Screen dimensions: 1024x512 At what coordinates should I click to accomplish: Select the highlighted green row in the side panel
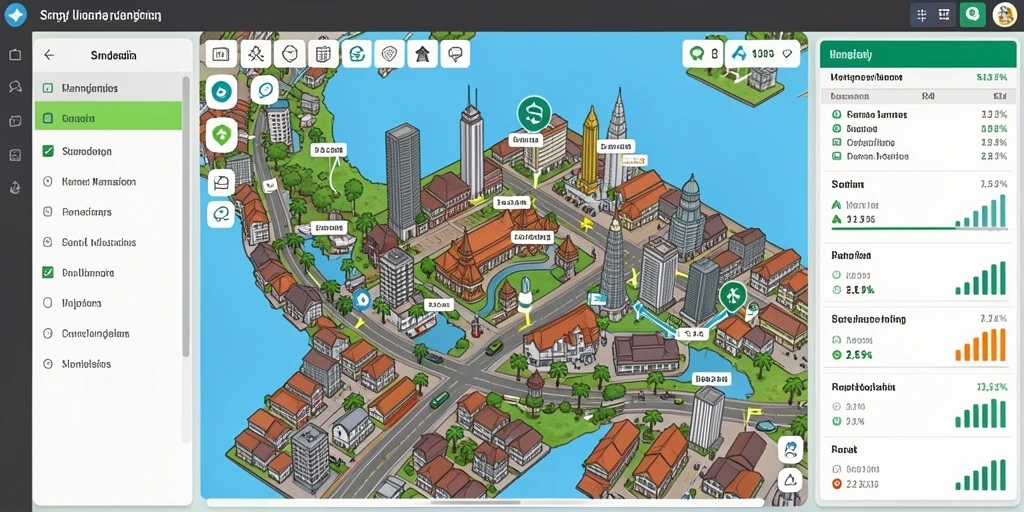(108, 116)
